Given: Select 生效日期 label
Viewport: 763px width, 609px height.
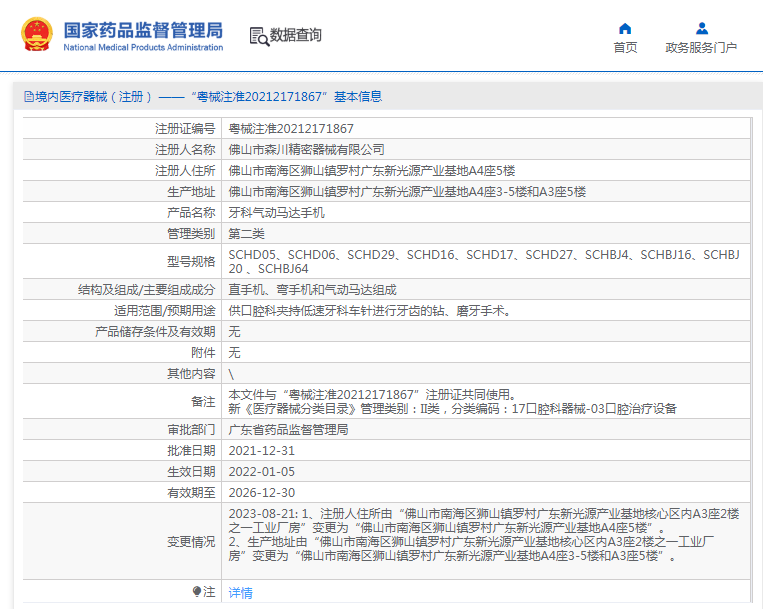Looking at the screenshot, I should pos(191,471).
